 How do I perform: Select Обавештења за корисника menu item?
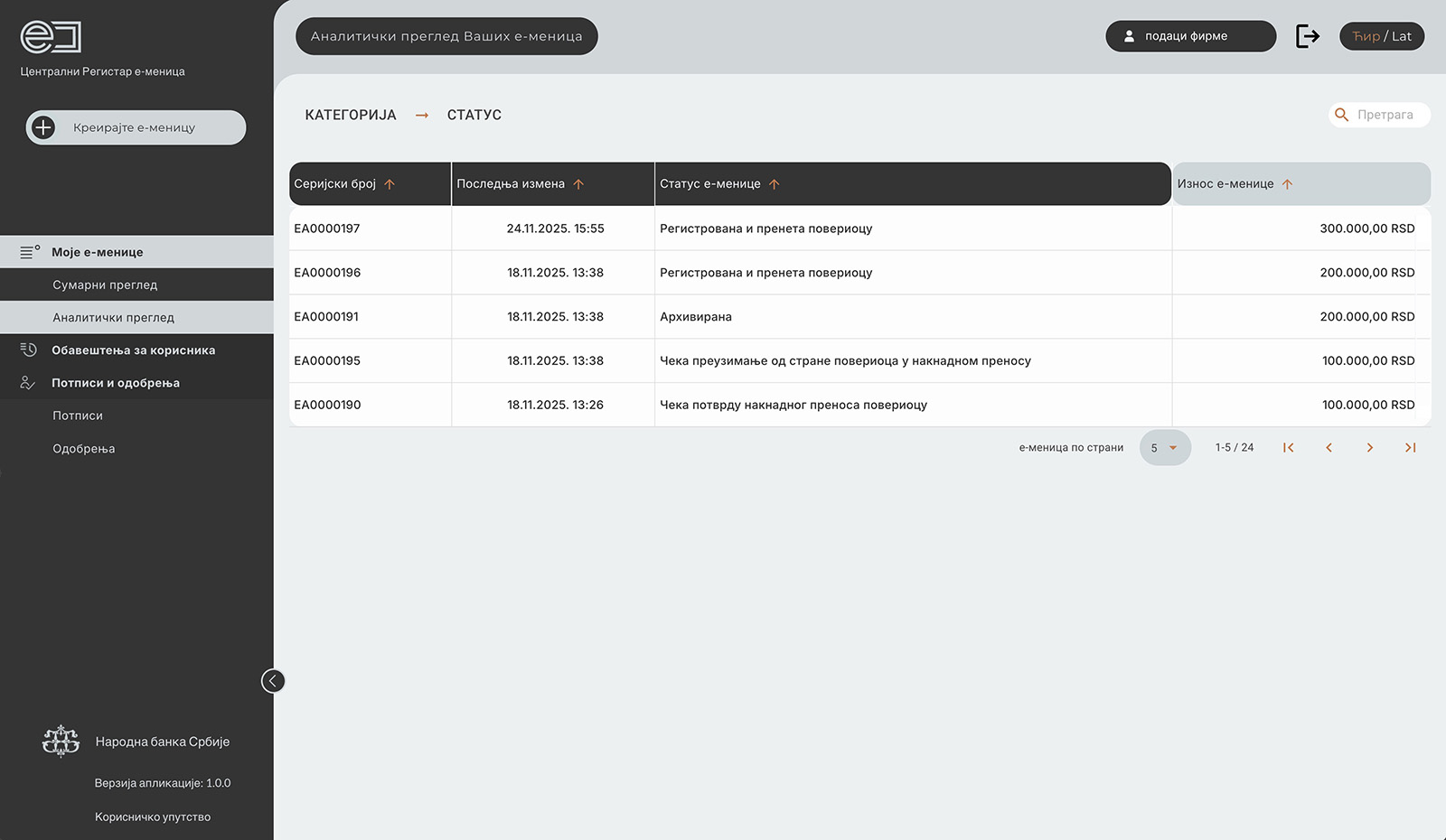click(133, 350)
